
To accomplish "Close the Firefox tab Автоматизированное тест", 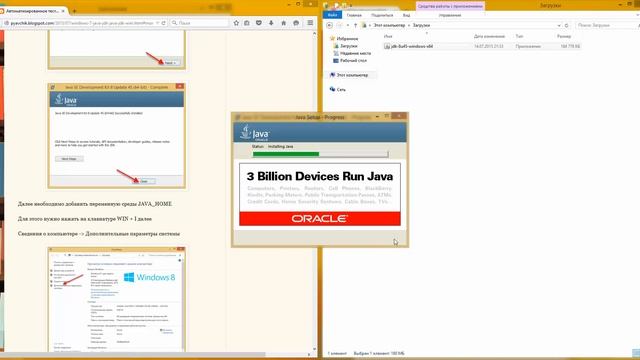I will (x=63, y=11).
